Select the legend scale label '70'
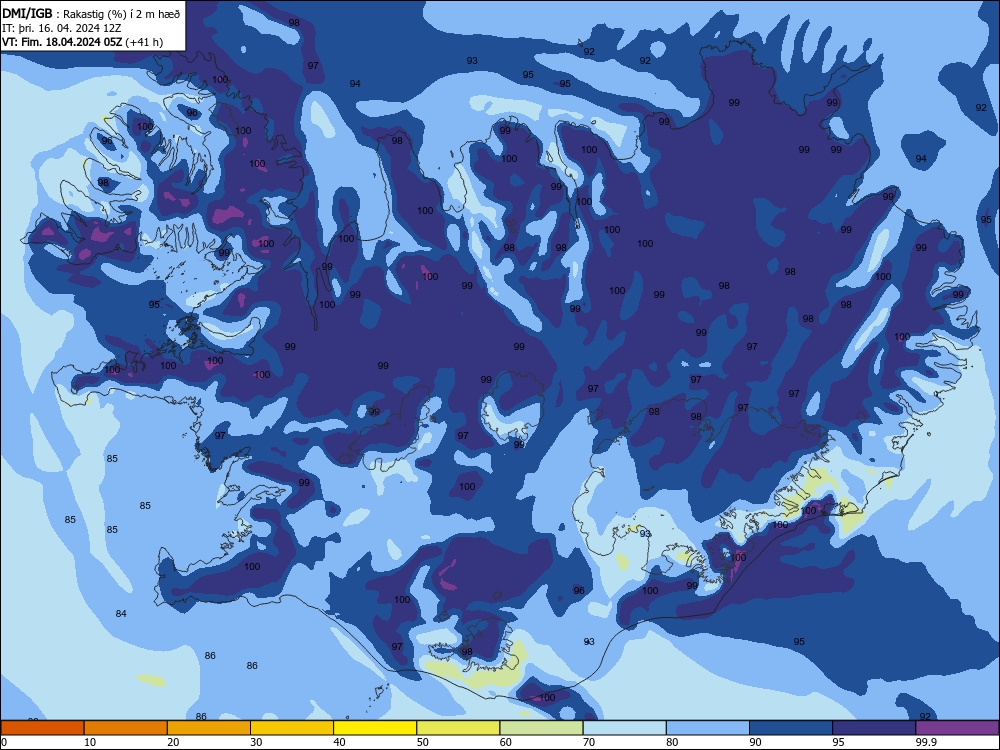 coord(589,742)
